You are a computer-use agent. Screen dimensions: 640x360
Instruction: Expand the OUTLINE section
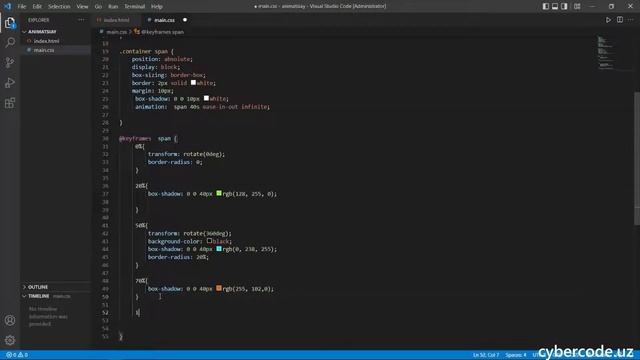(x=38, y=287)
